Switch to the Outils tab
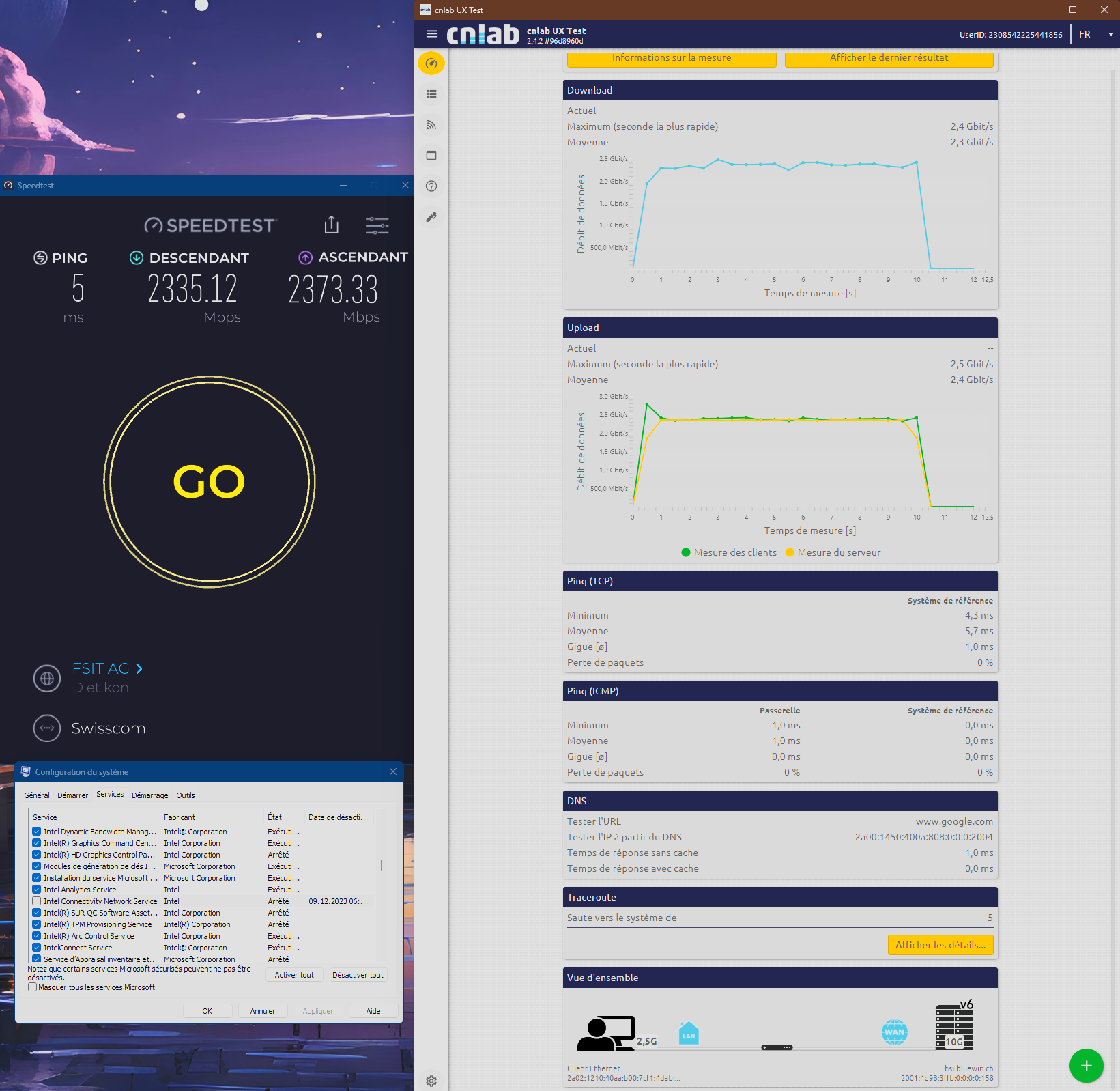Viewport: 1120px width, 1091px height. point(186,795)
